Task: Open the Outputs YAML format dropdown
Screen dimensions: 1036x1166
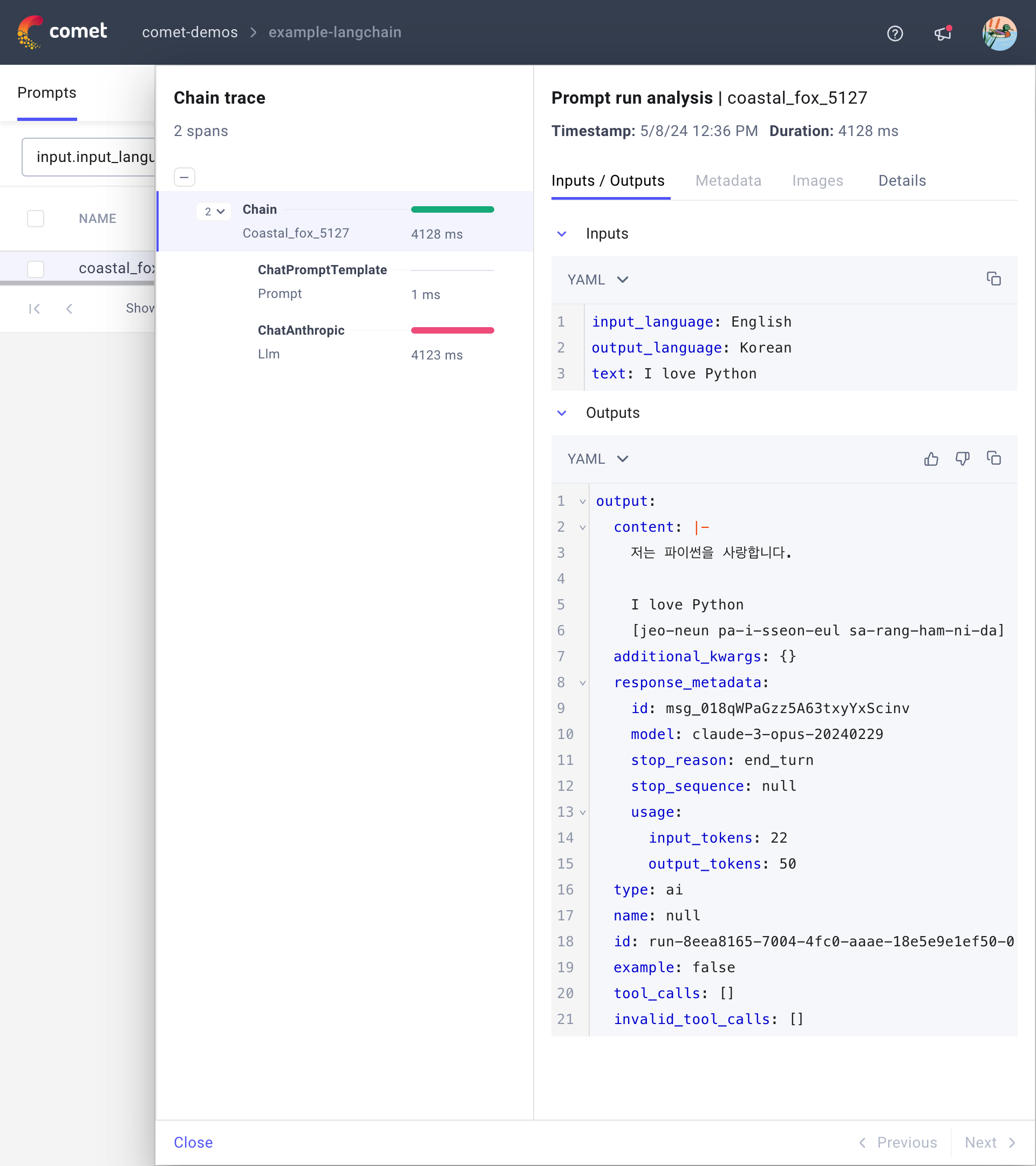Action: [597, 459]
